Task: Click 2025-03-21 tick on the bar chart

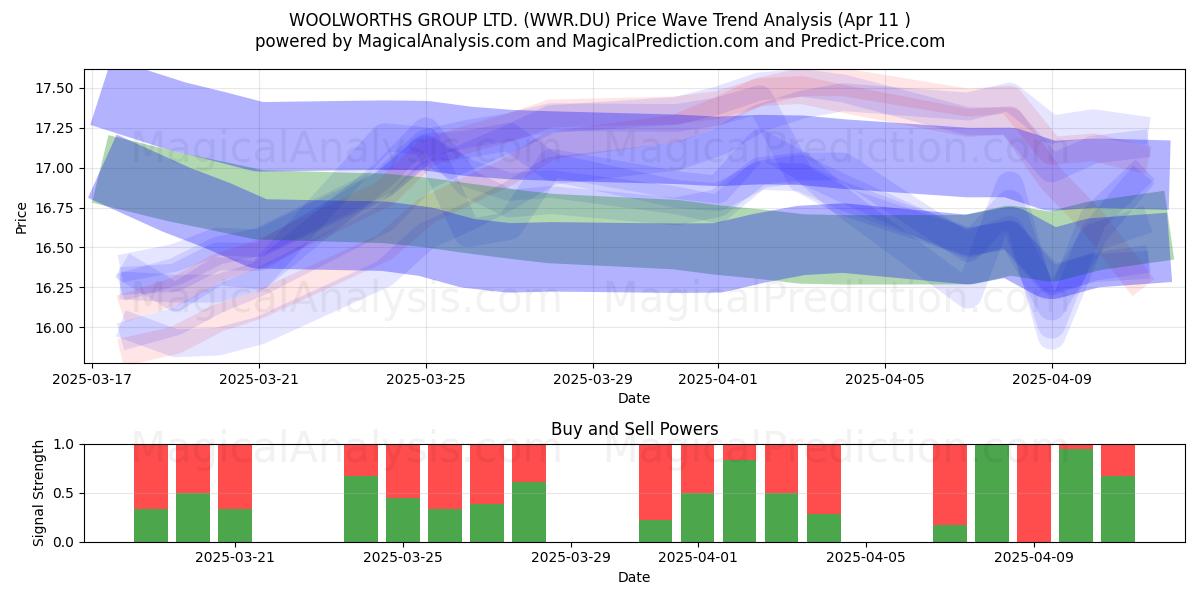Action: pyautogui.click(x=234, y=558)
